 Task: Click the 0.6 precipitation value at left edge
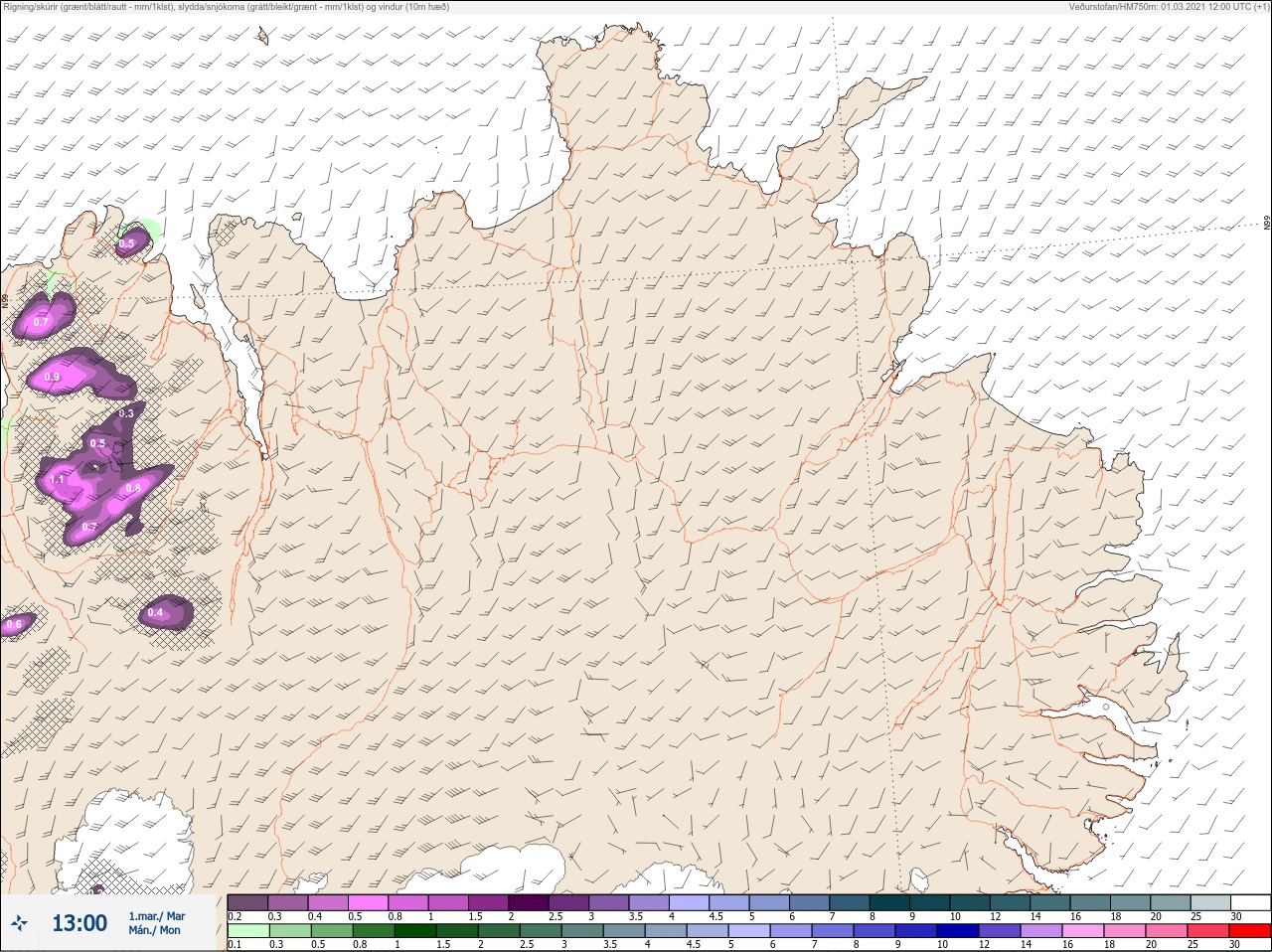(x=13, y=625)
